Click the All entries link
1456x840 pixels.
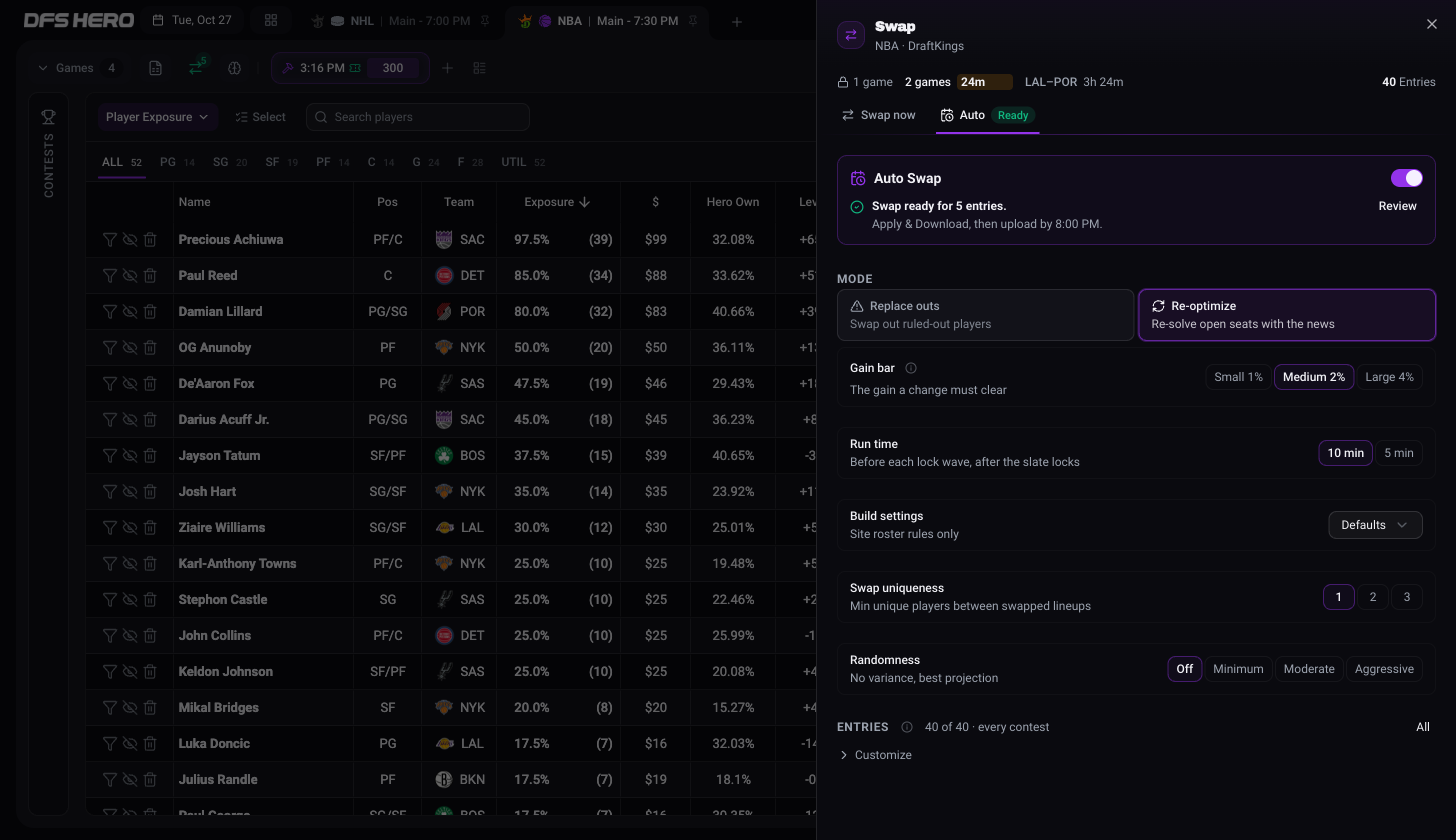[x=1423, y=727]
